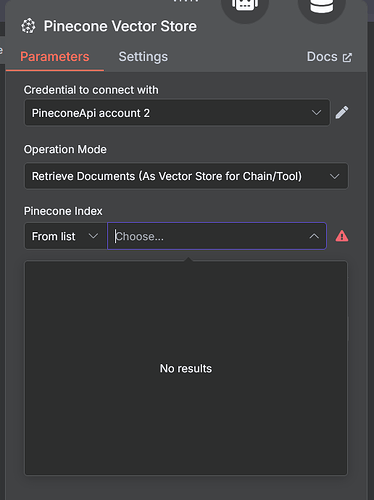Focus the Choose... index search field
This screenshot has height=500, width=374.
217,236
